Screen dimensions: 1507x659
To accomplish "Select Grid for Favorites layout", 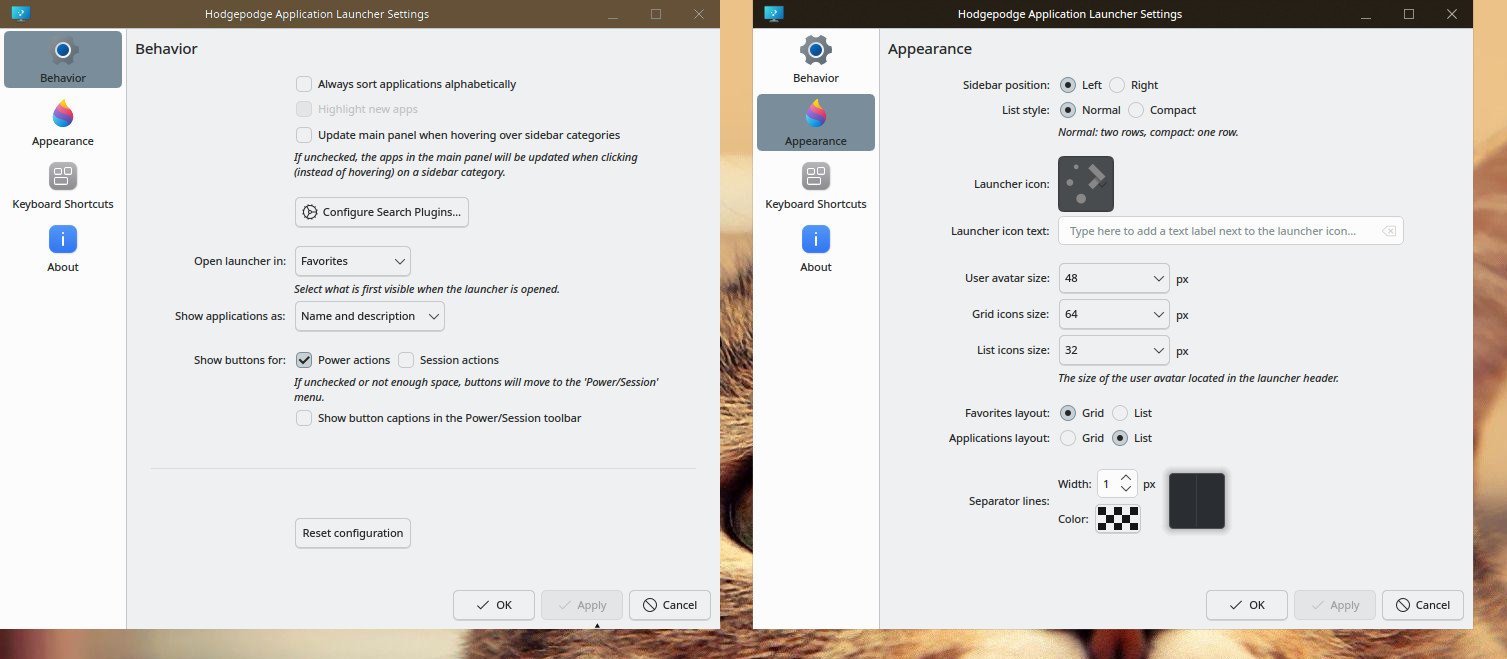I will tap(1068, 413).
